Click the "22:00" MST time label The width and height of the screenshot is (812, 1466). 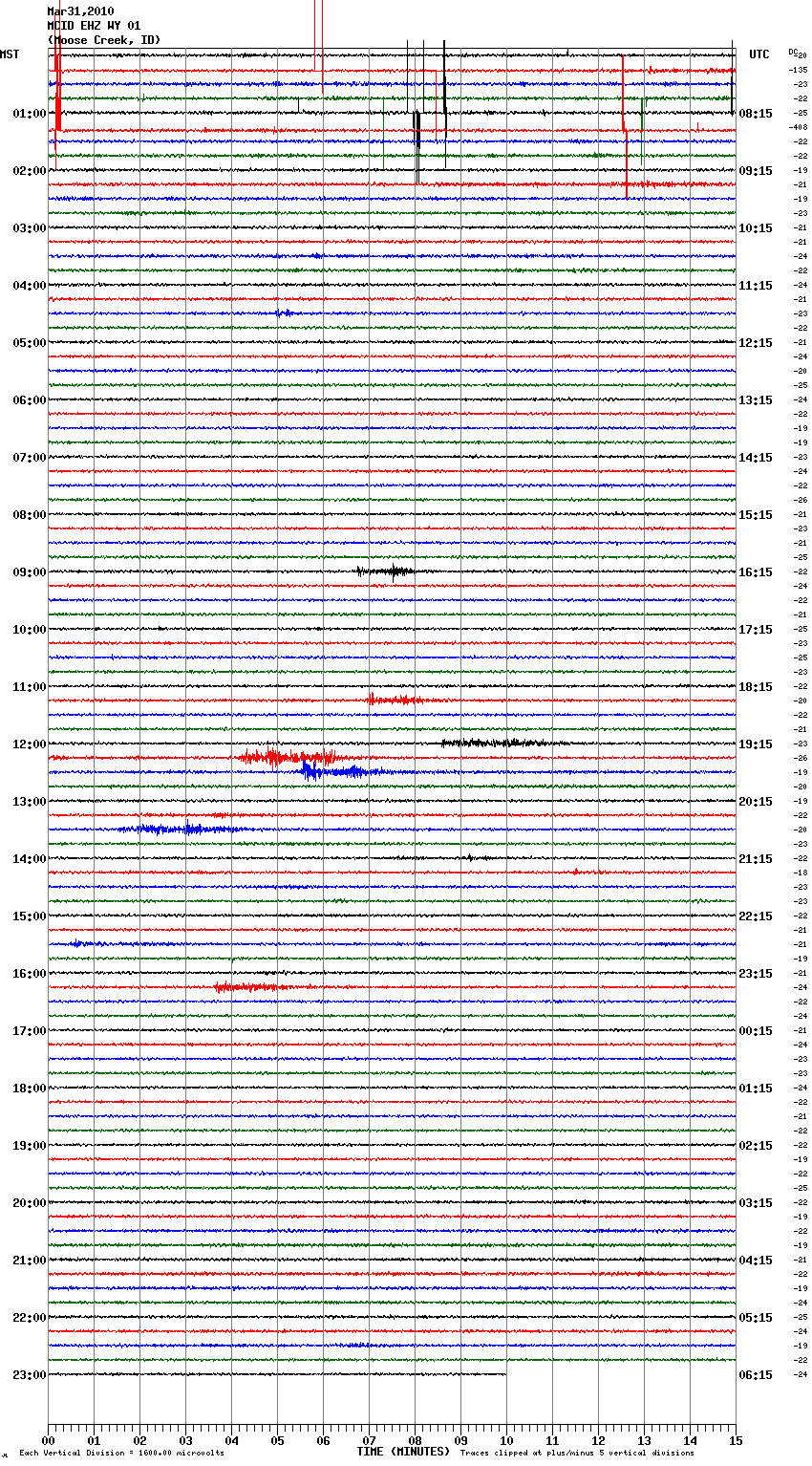click(x=30, y=1318)
